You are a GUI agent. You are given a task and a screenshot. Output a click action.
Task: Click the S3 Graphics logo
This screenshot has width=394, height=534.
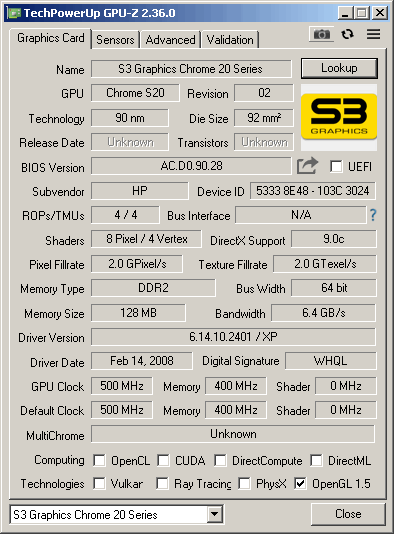(x=339, y=117)
